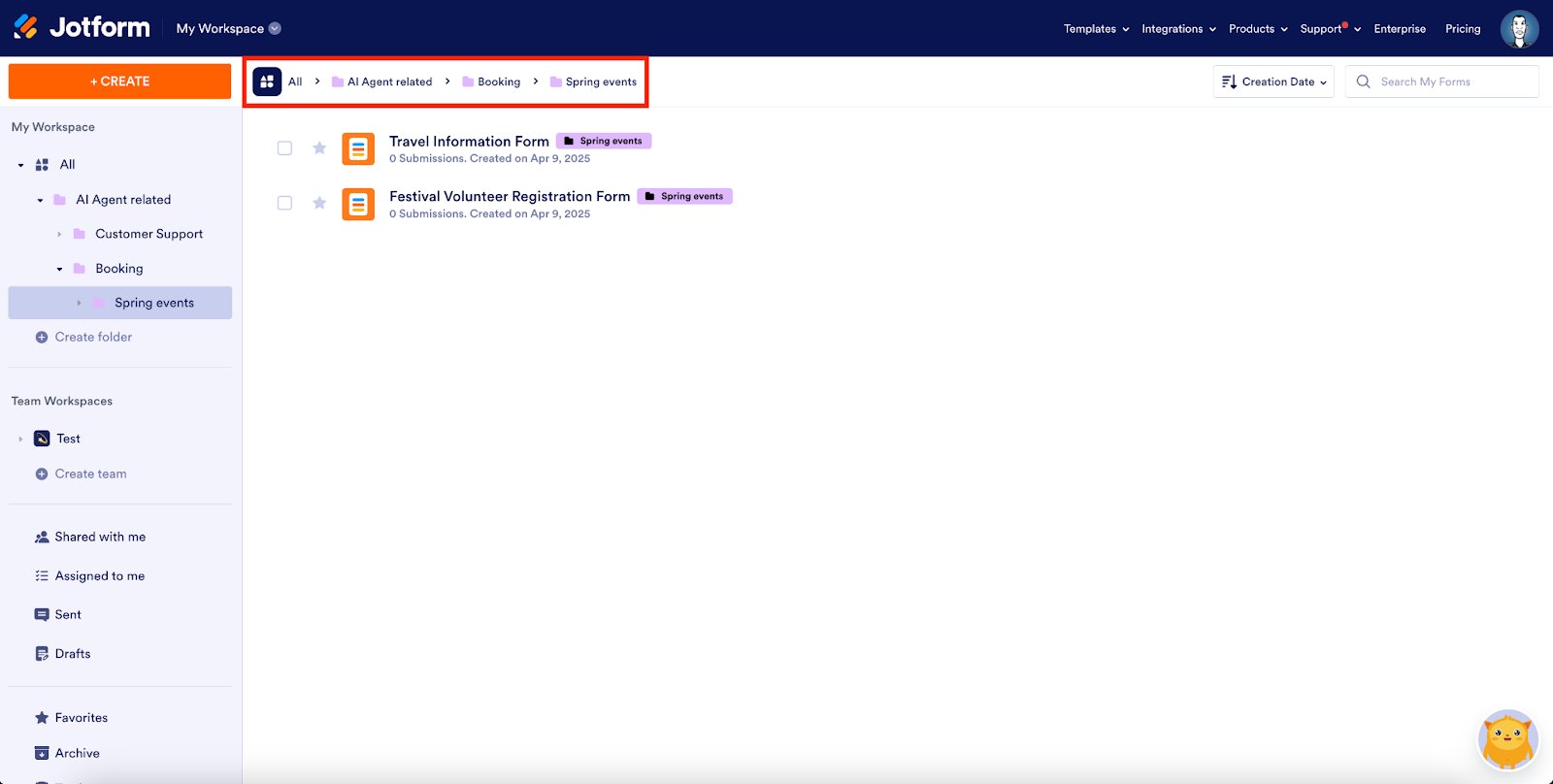The height and width of the screenshot is (784, 1553).
Task: Click the Test team workspace icon
Action: click(x=42, y=439)
